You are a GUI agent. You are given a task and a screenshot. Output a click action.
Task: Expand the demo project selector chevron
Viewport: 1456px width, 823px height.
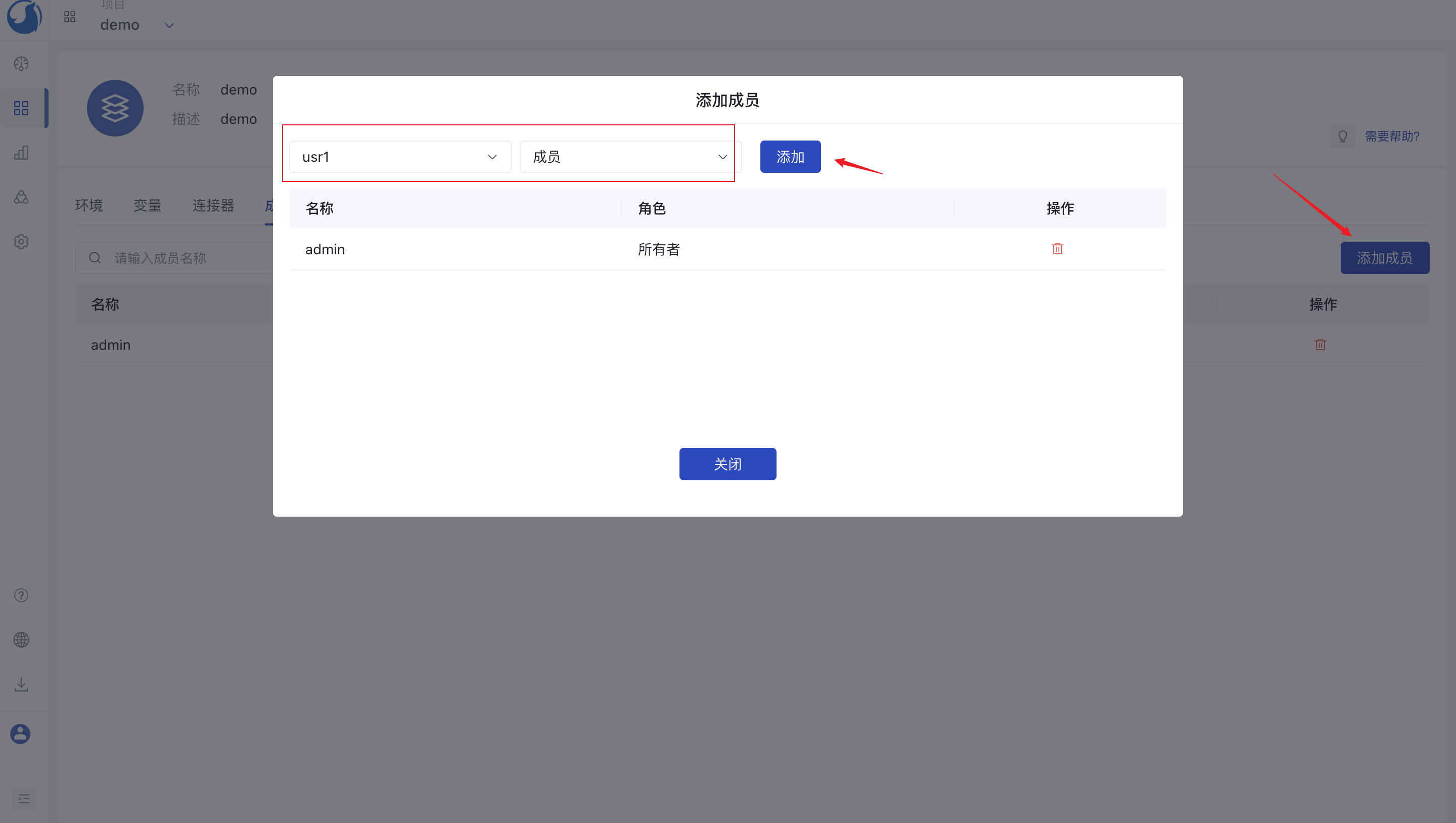(x=169, y=25)
